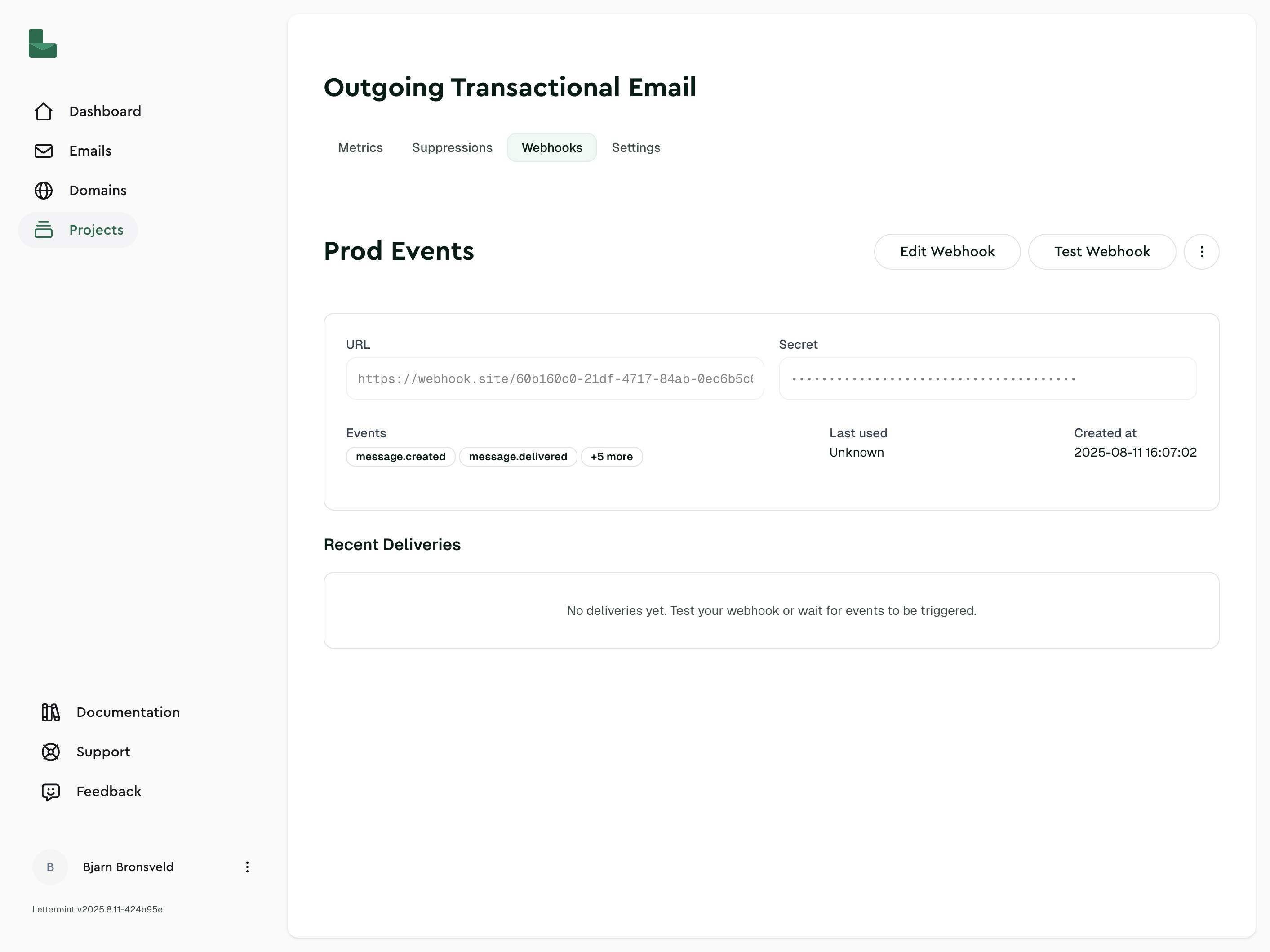Click the Lettermint logo icon
1270x952 pixels.
[x=43, y=44]
